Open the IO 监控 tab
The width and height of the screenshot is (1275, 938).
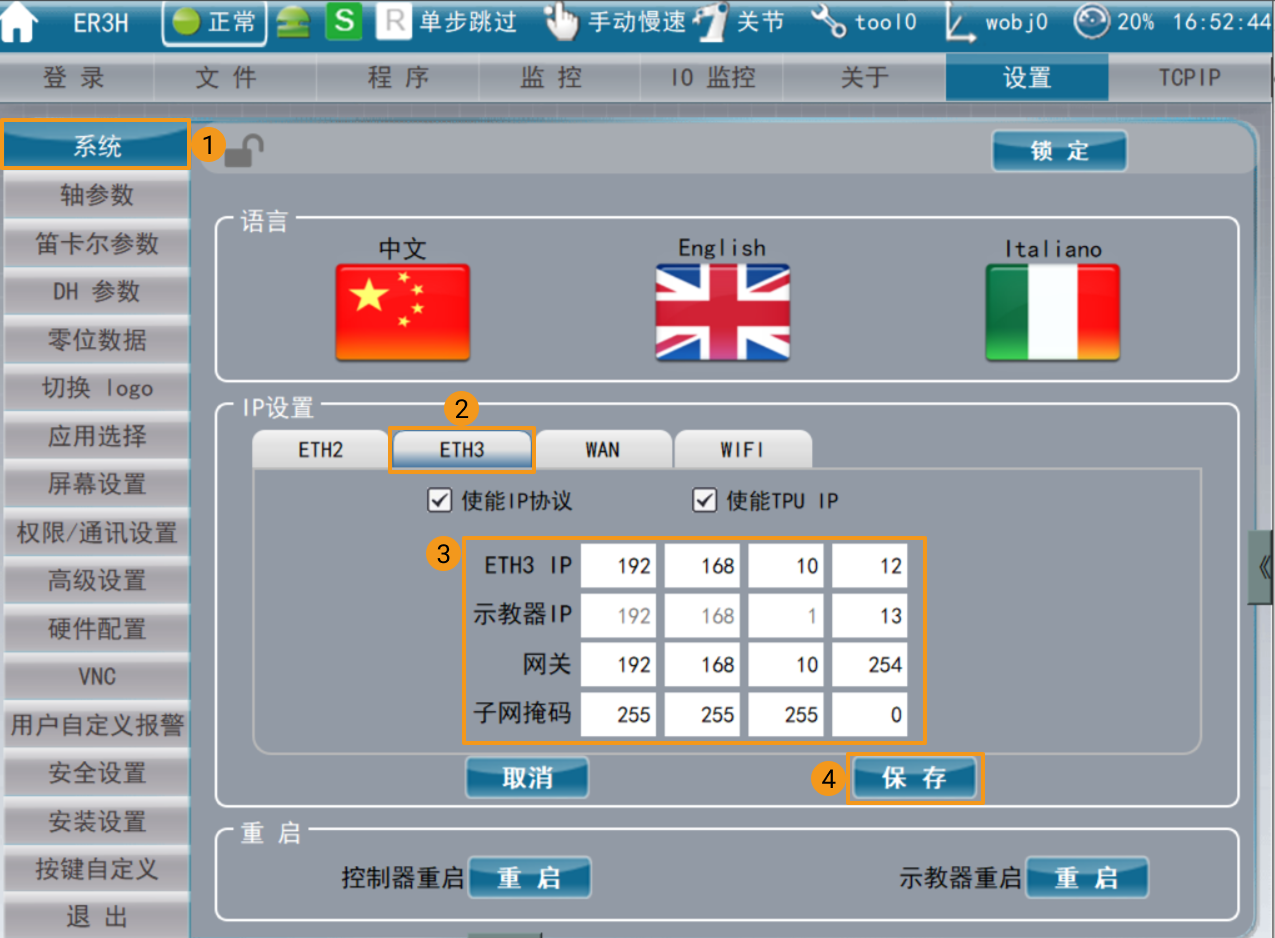[x=713, y=78]
